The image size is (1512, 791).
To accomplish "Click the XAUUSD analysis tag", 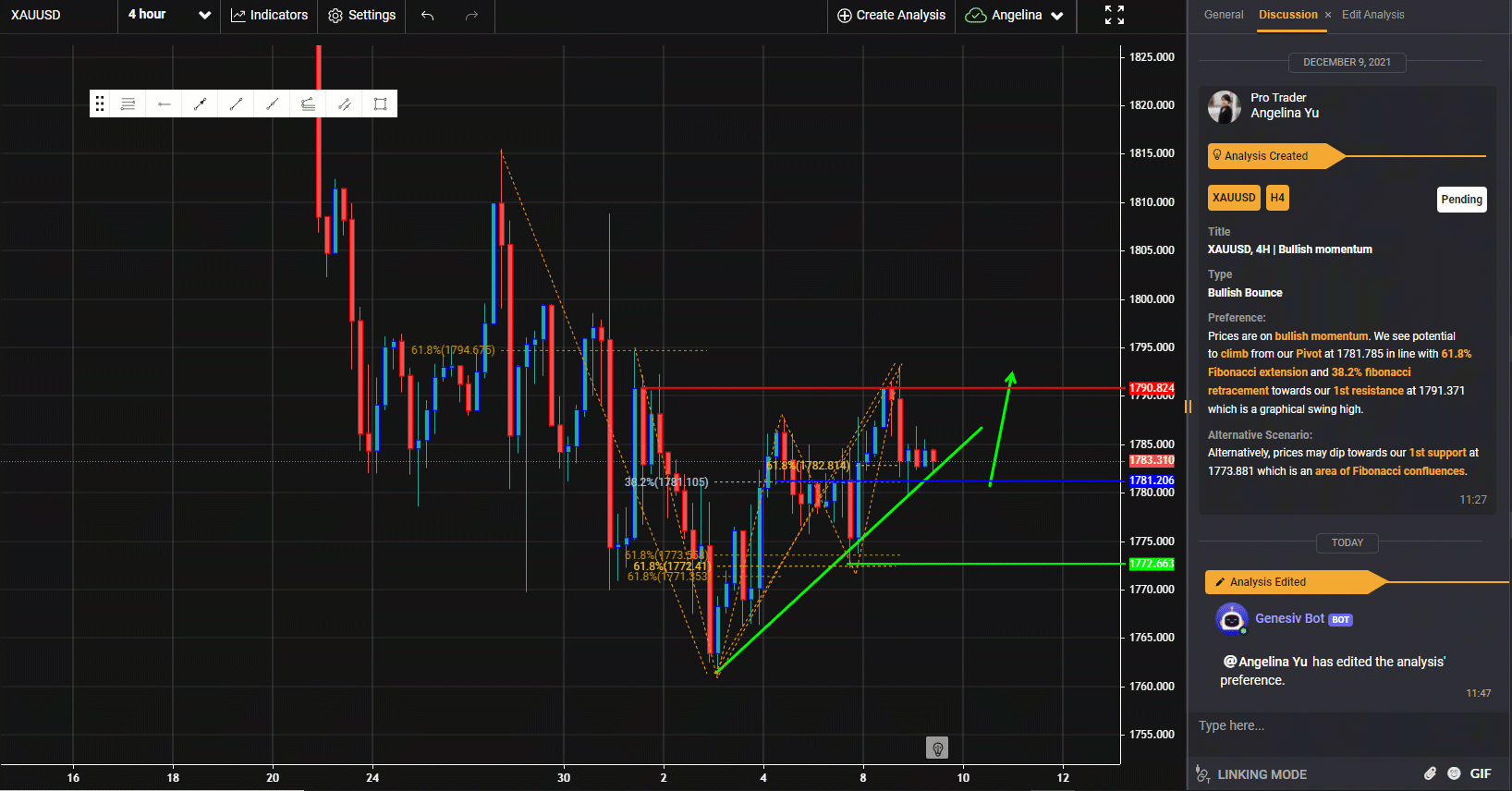I will (x=1234, y=198).
